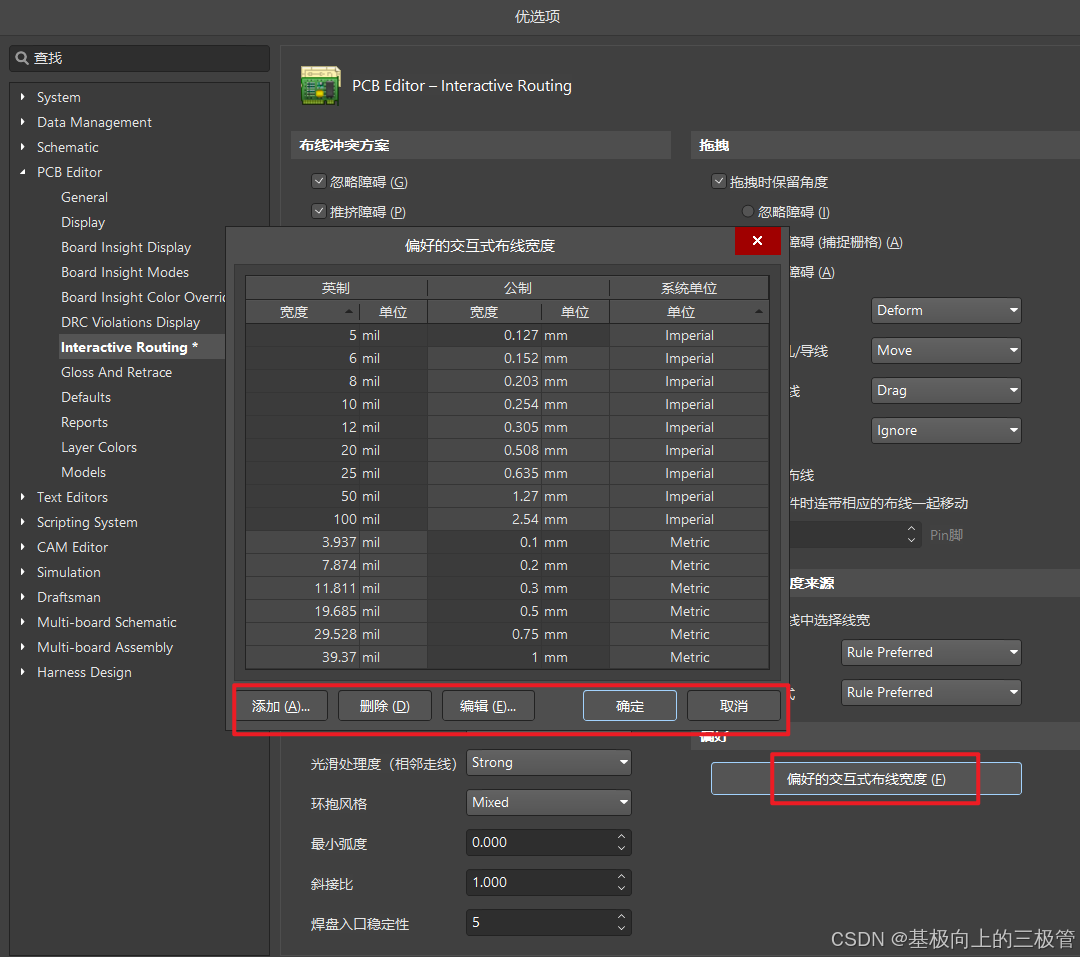This screenshot has width=1080, height=957.
Task: Expand Multi-board Schematic node
Action: [23, 622]
